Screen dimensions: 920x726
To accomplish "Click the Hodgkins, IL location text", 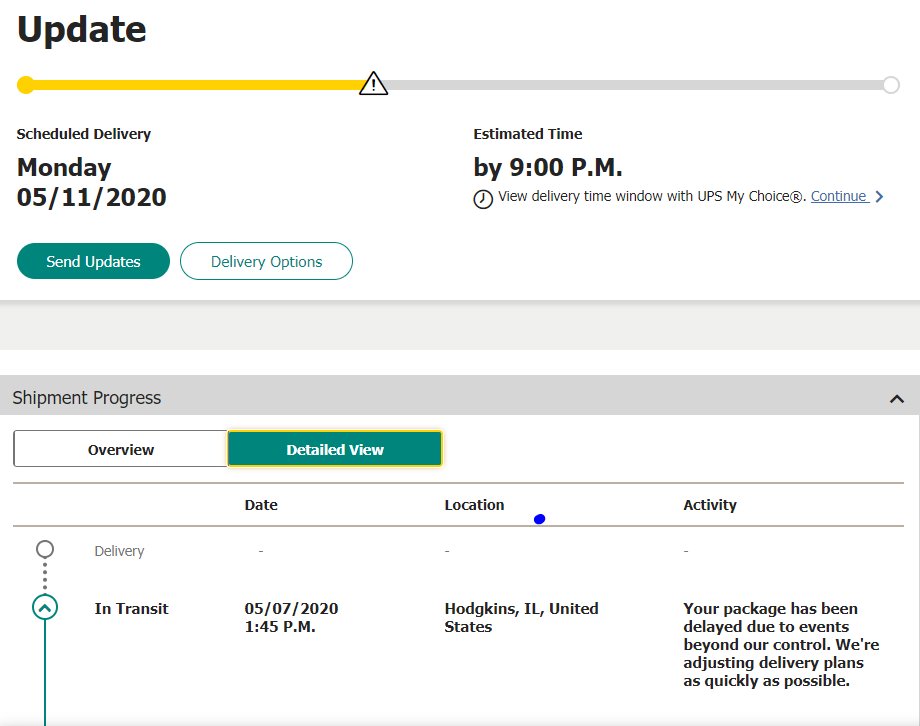I will pyautogui.click(x=521, y=617).
